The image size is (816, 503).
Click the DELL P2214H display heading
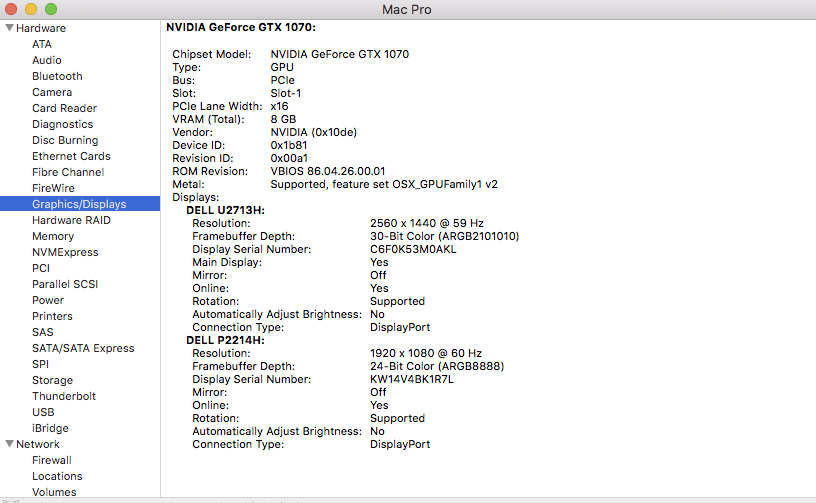225,340
